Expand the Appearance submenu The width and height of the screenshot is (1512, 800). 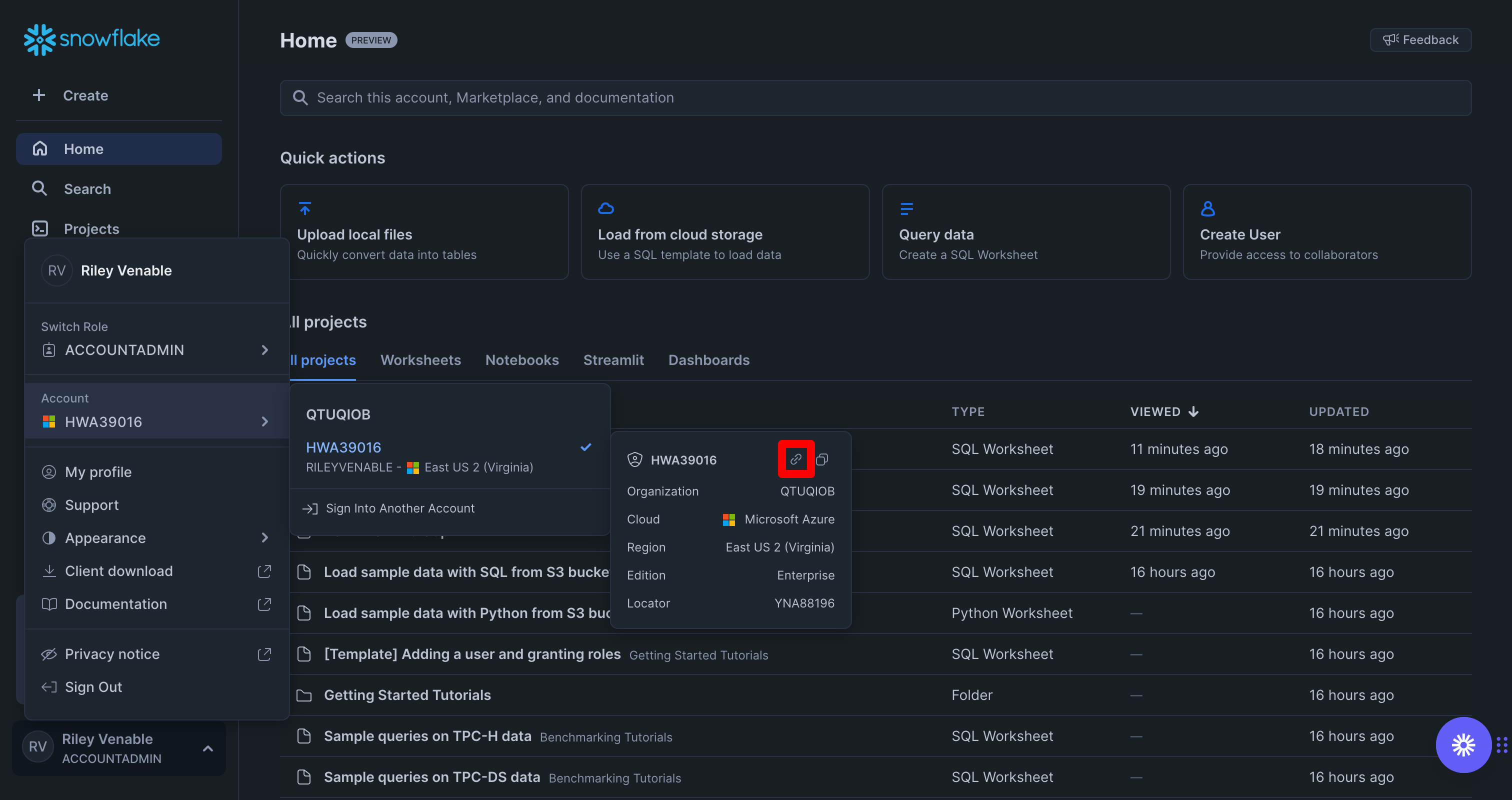pyautogui.click(x=156, y=537)
